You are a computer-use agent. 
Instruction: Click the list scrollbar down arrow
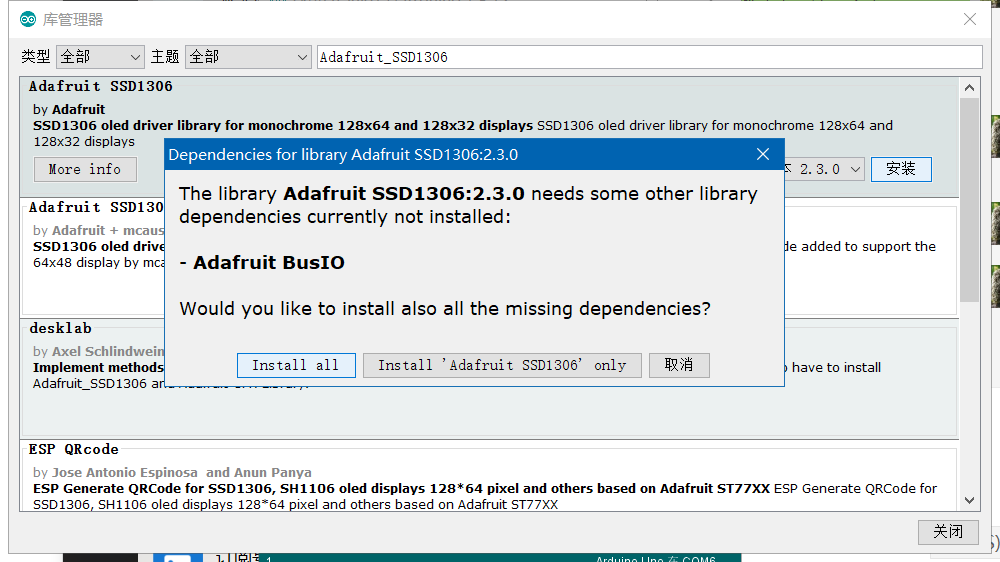[x=969, y=501]
